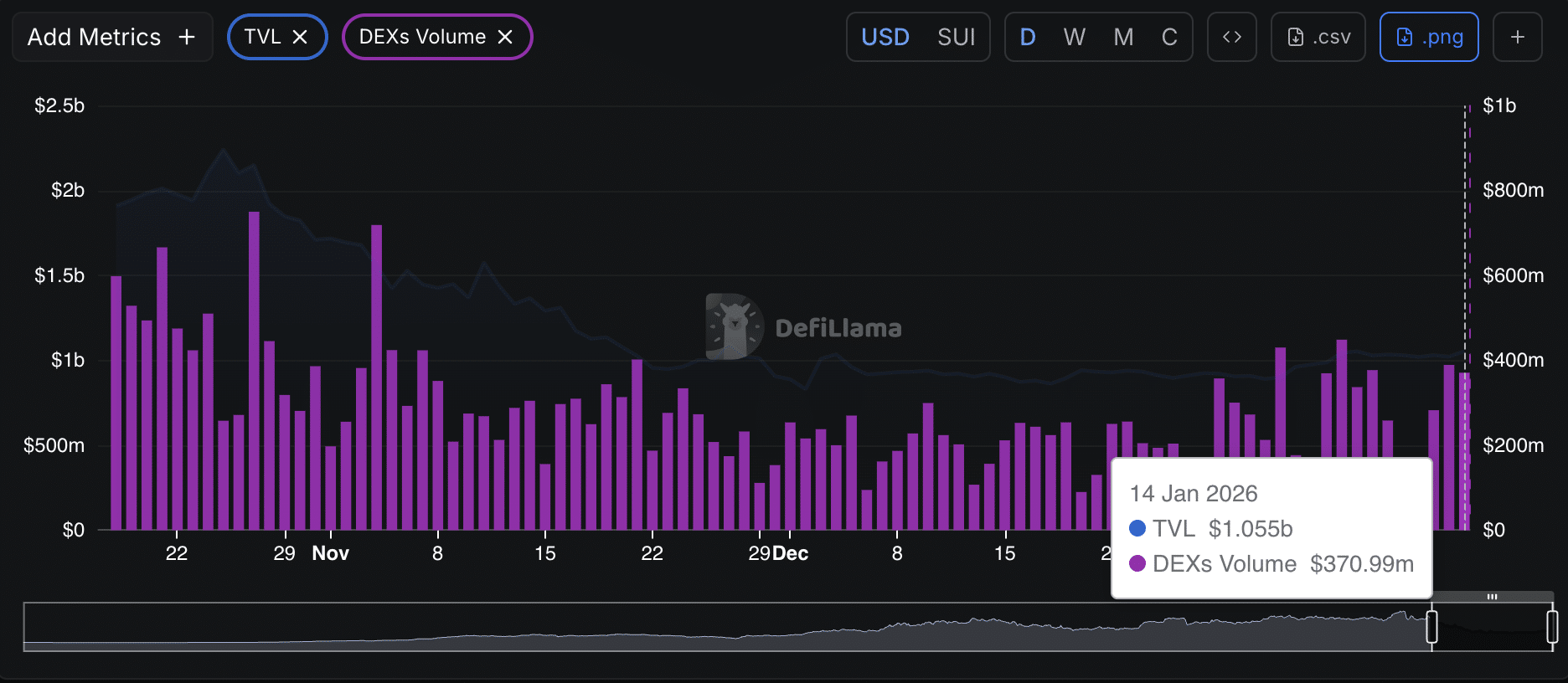Click the plus sign beside Add Metrics
This screenshot has height=683, width=1568.
pyautogui.click(x=187, y=37)
